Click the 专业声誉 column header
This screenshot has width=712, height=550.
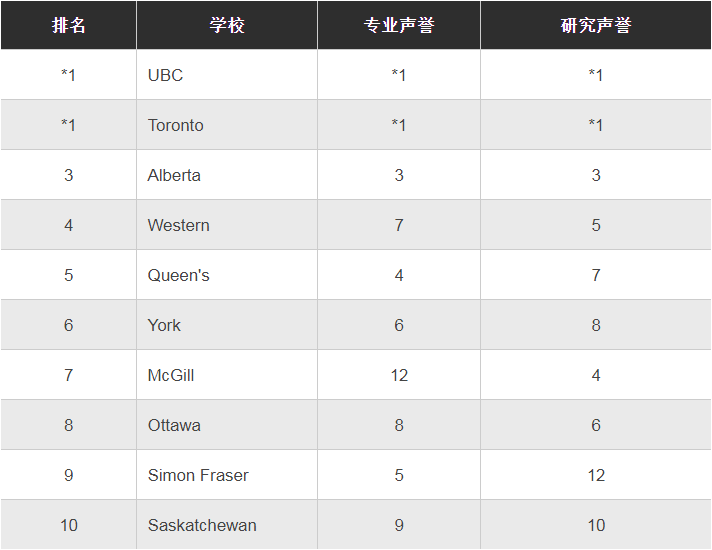(x=398, y=25)
